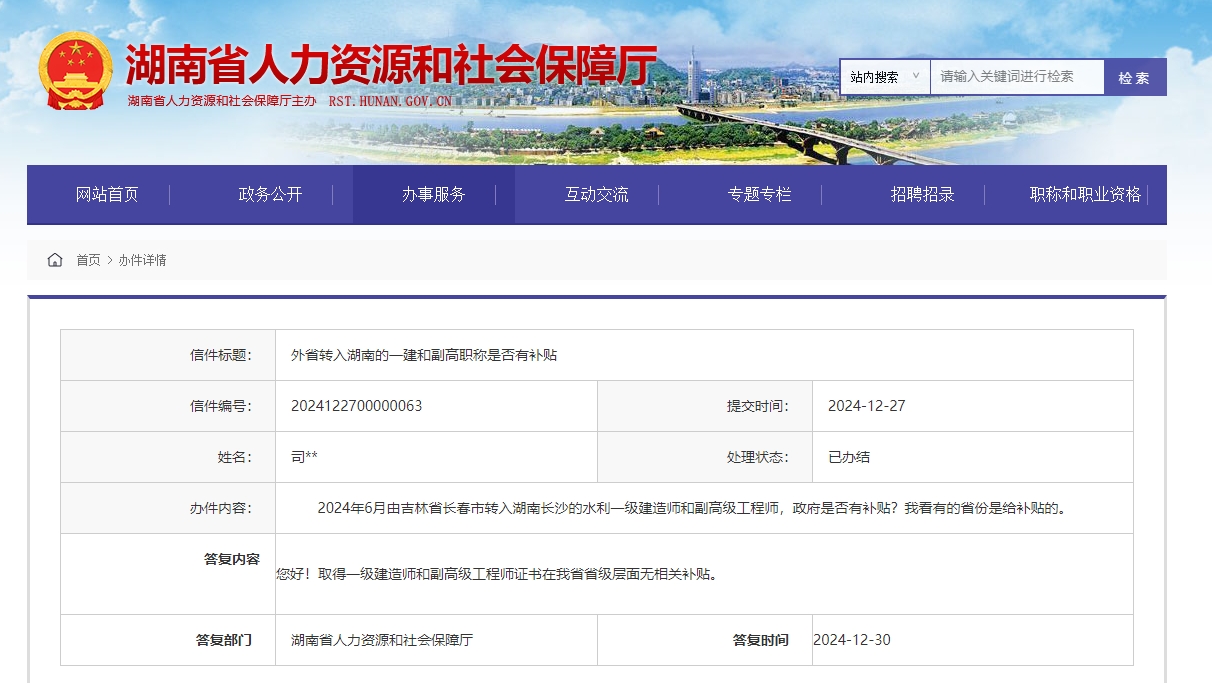
Task: Click the letter number 2024122700000063
Action: pyautogui.click(x=356, y=406)
